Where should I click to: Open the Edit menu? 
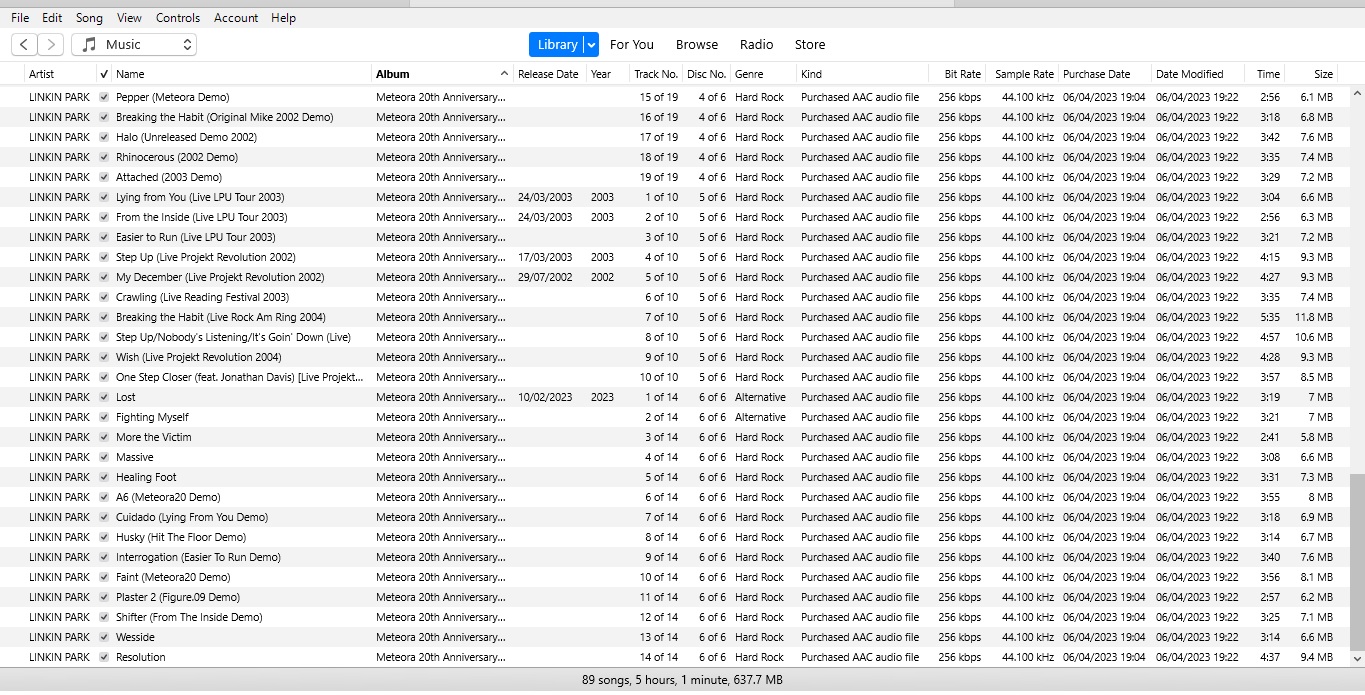coord(52,18)
